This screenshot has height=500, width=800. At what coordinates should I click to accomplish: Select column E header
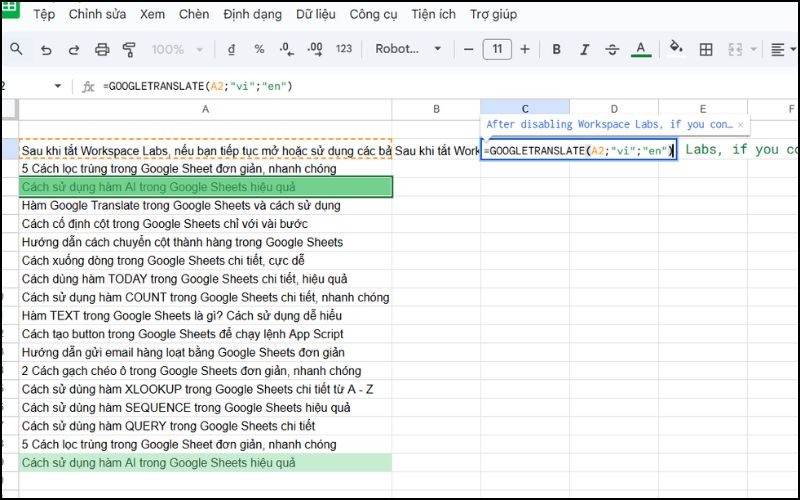[x=703, y=108]
